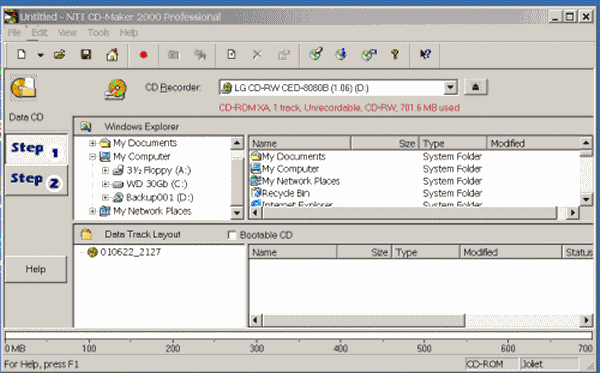Select My Computer in the tree
The image size is (600, 373).
[142, 156]
